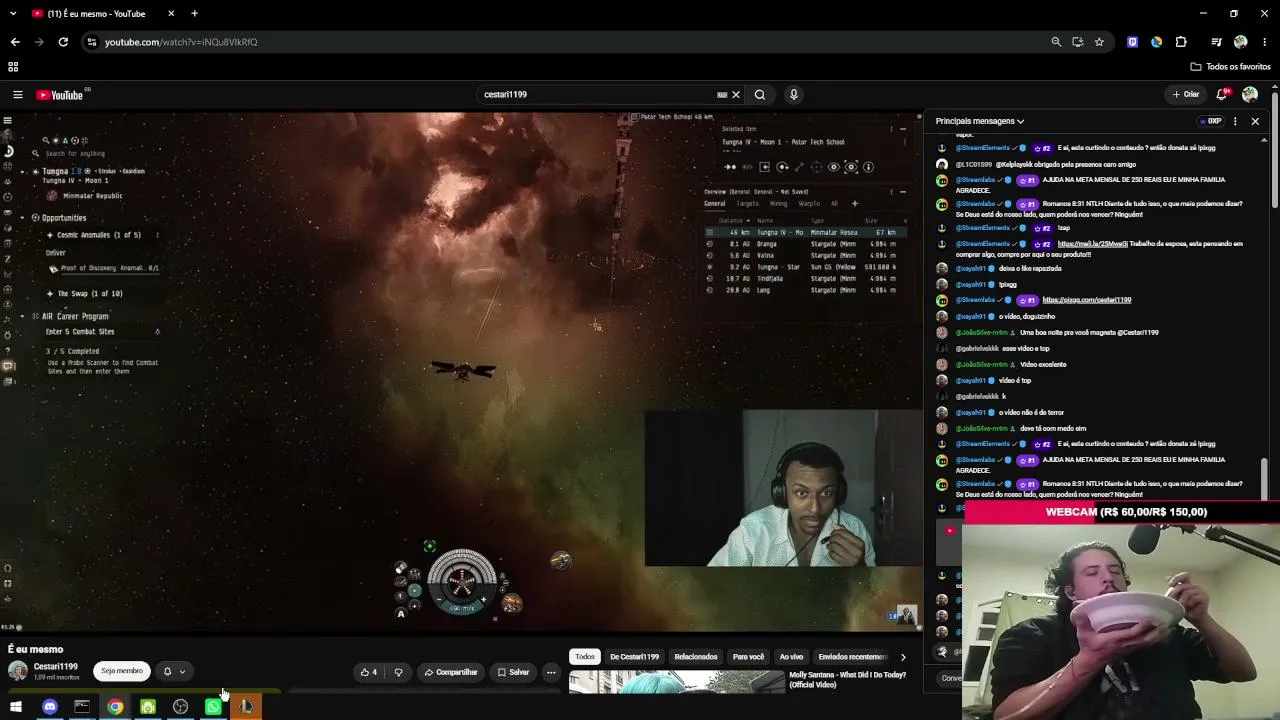The height and width of the screenshot is (720, 1280).
Task: Open the Criar create menu
Action: point(1186,95)
